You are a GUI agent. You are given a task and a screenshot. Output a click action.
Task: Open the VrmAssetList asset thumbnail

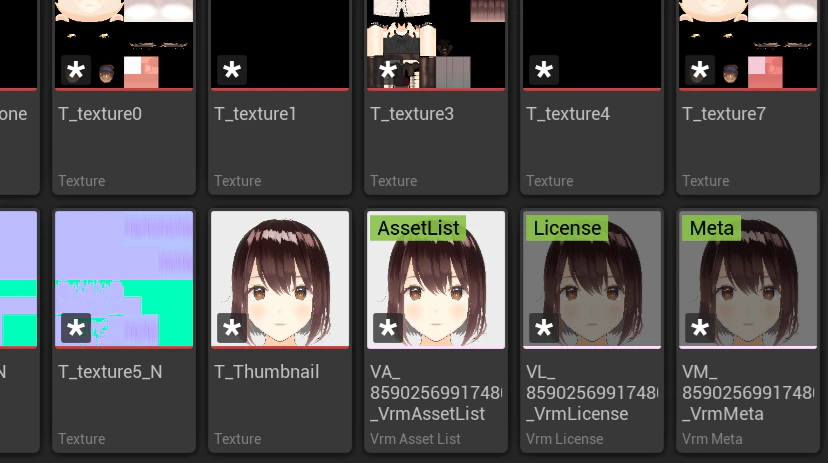click(436, 279)
